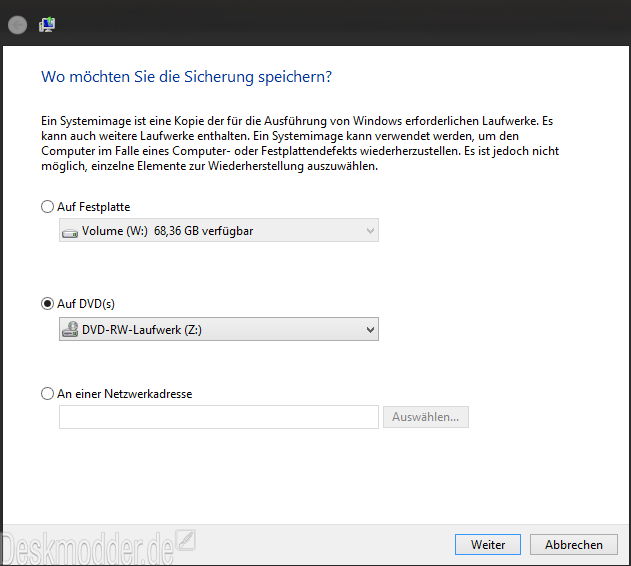Select An einer Netzwerkadresse radio option

(47, 393)
